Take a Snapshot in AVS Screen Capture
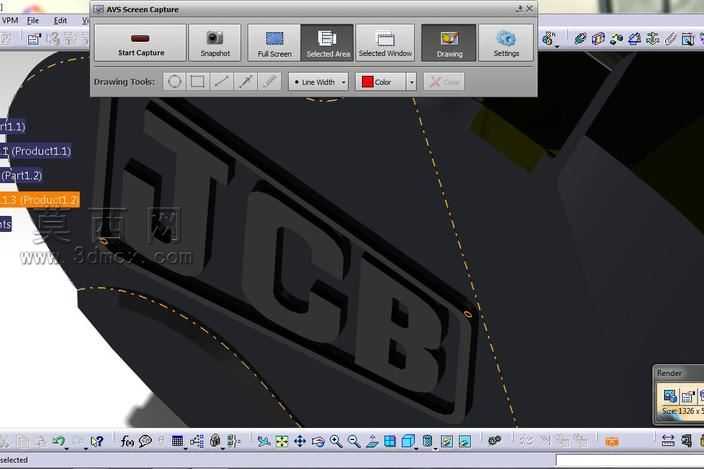704x469 pixels. (215, 43)
